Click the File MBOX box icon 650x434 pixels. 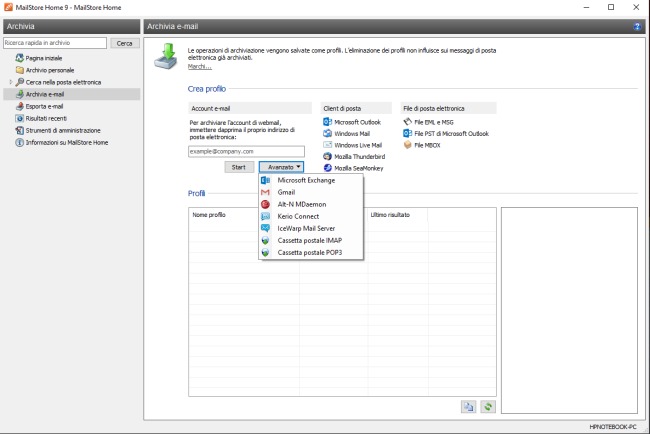(x=407, y=145)
